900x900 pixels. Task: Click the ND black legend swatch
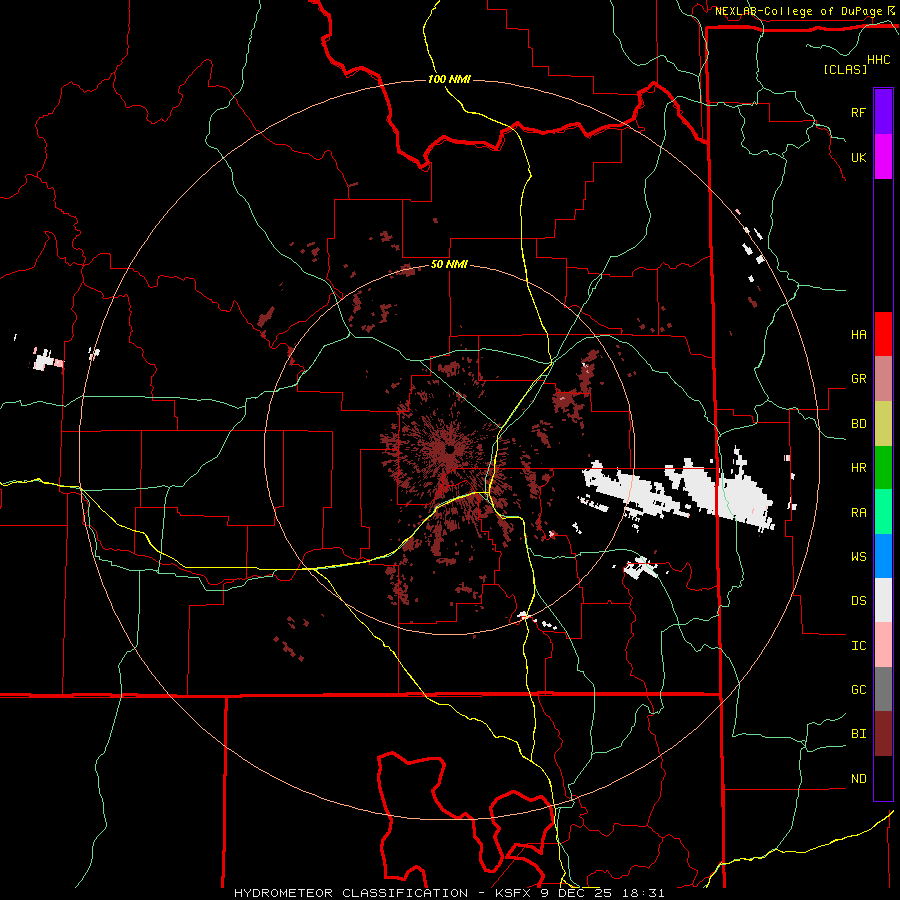[x=883, y=778]
